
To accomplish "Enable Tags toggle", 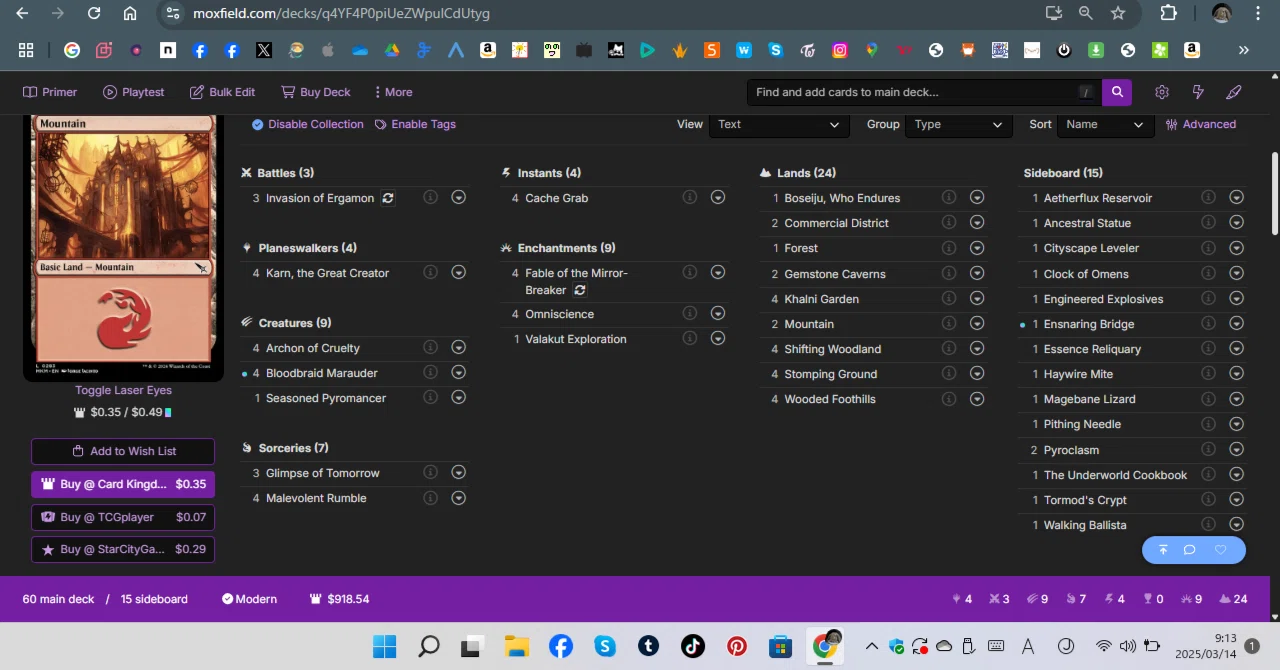I will tap(415, 124).
